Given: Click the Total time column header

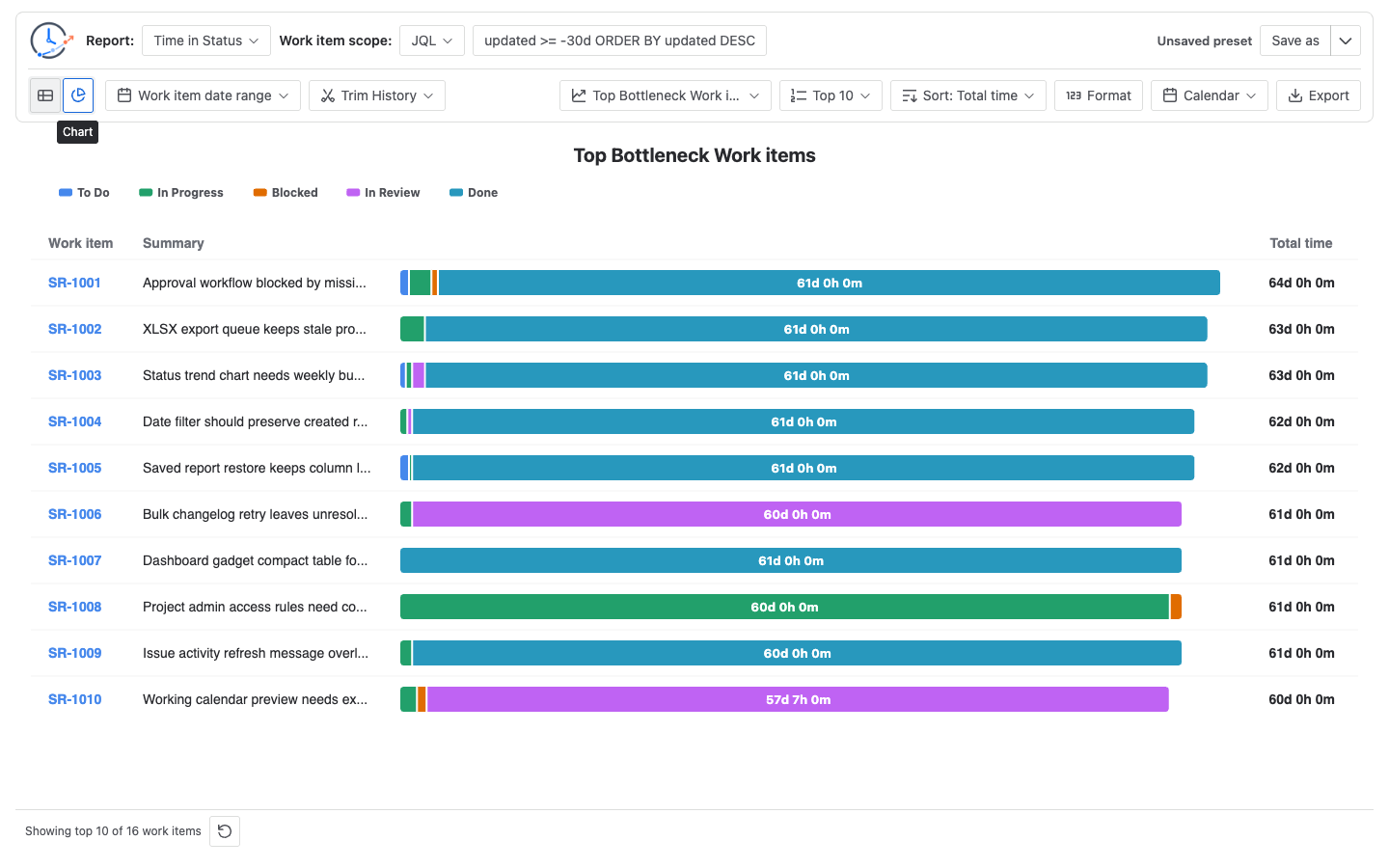Looking at the screenshot, I should click(1301, 243).
